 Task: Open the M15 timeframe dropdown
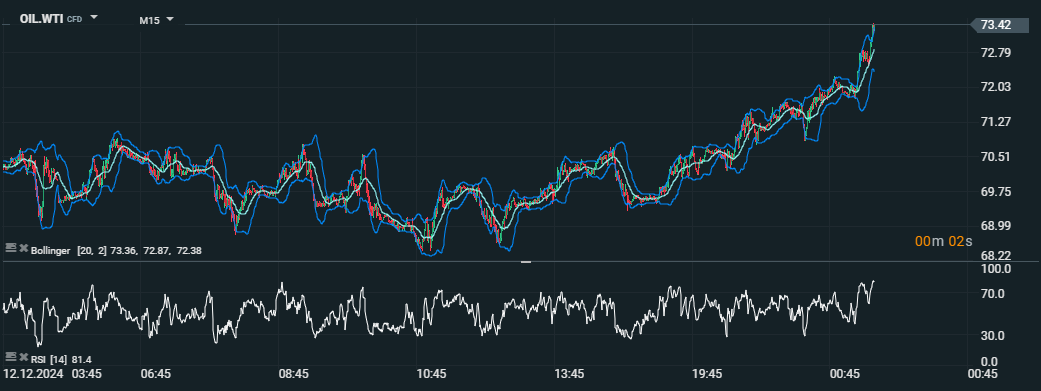tap(170, 19)
